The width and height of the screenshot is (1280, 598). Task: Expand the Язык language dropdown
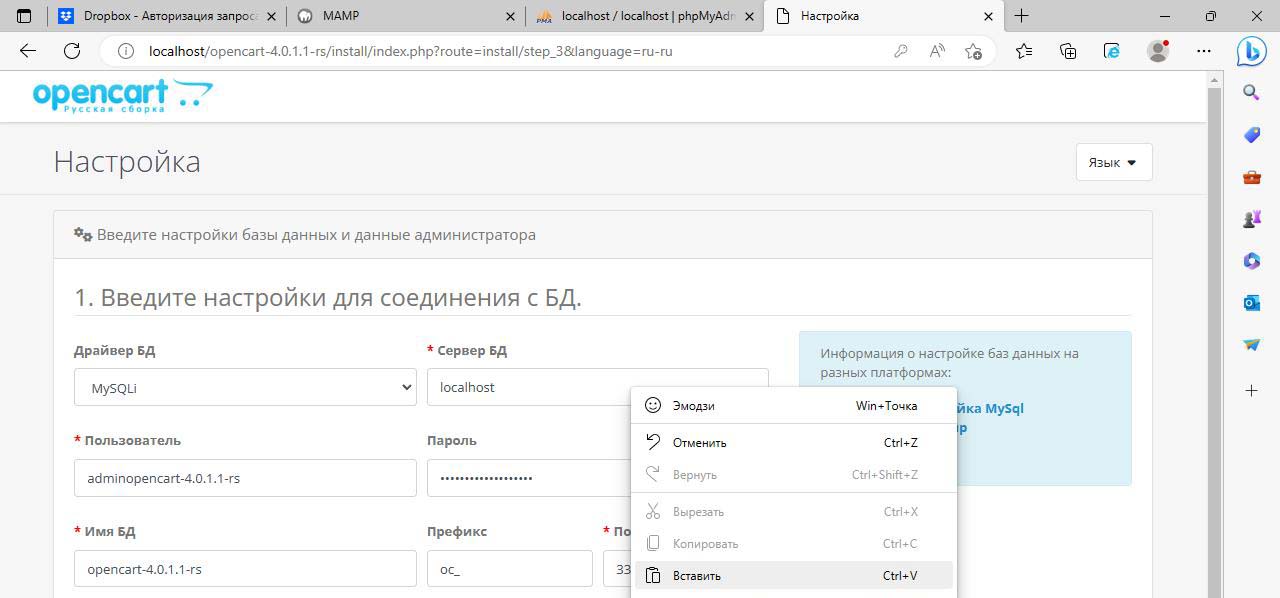pyautogui.click(x=1113, y=162)
